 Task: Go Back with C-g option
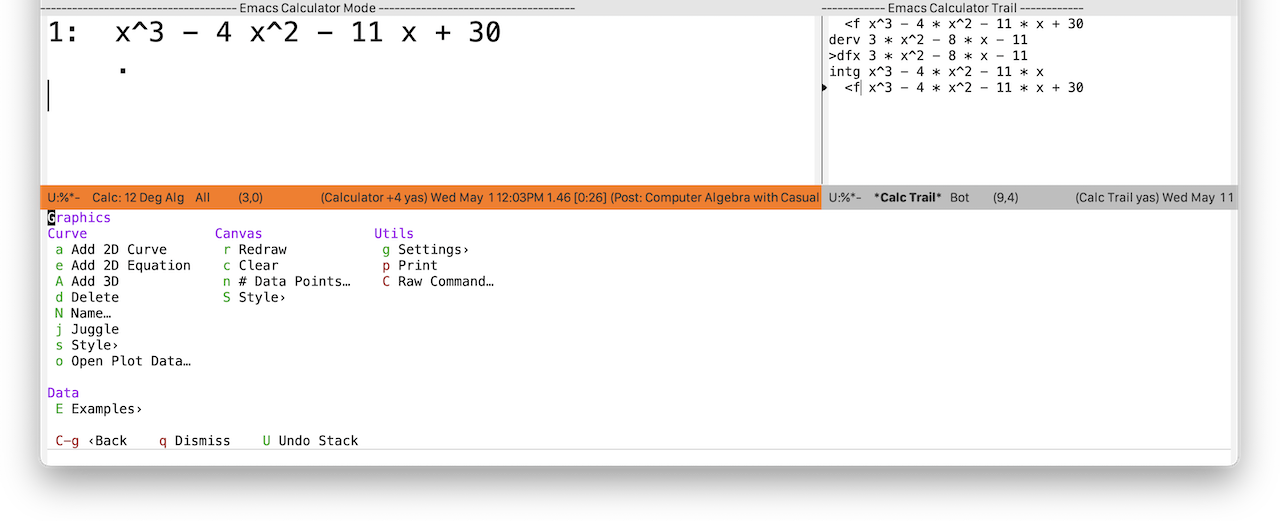(91, 440)
